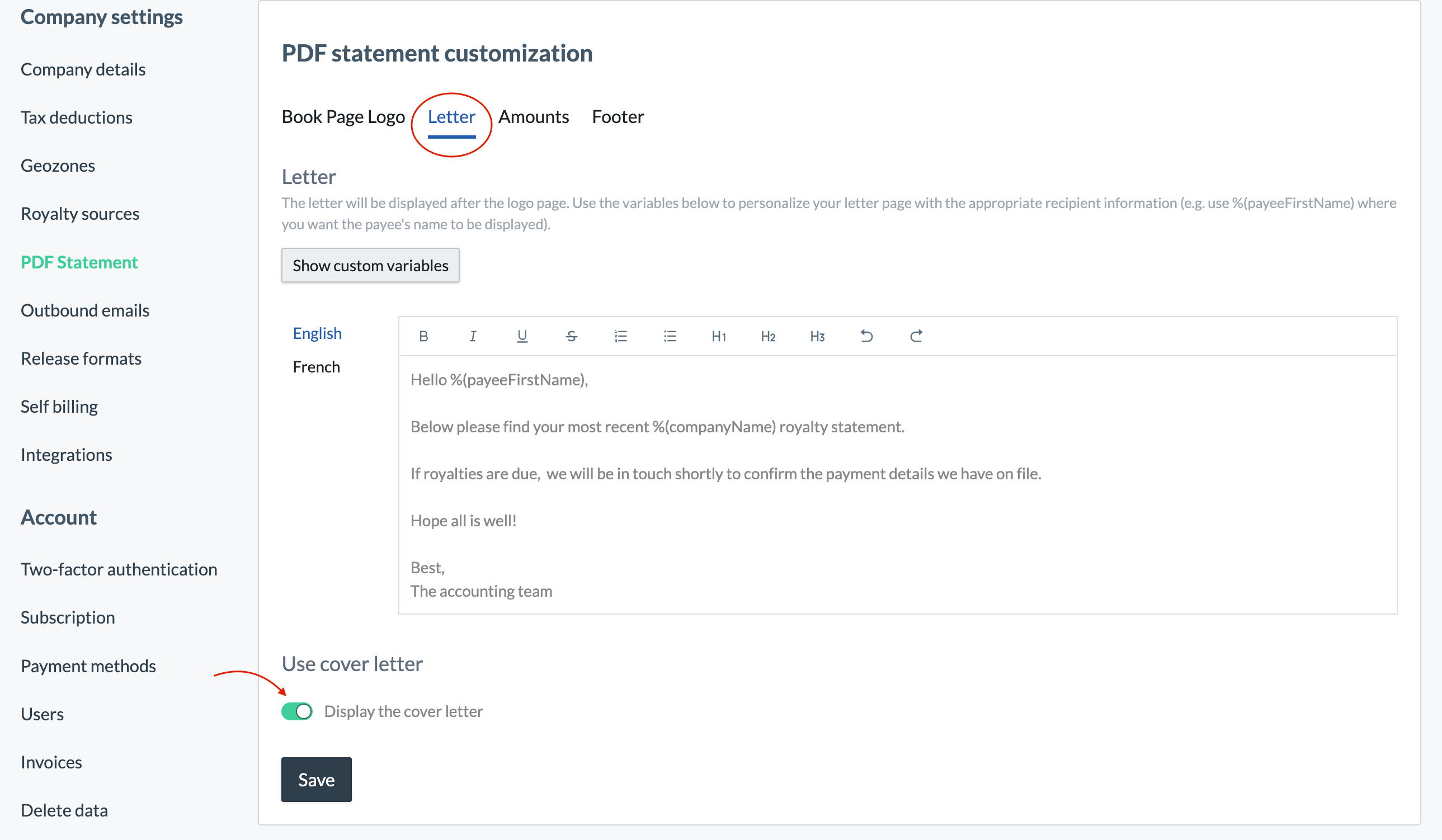Undo the last edit in the editor
The width and height of the screenshot is (1442, 840).
coord(867,336)
